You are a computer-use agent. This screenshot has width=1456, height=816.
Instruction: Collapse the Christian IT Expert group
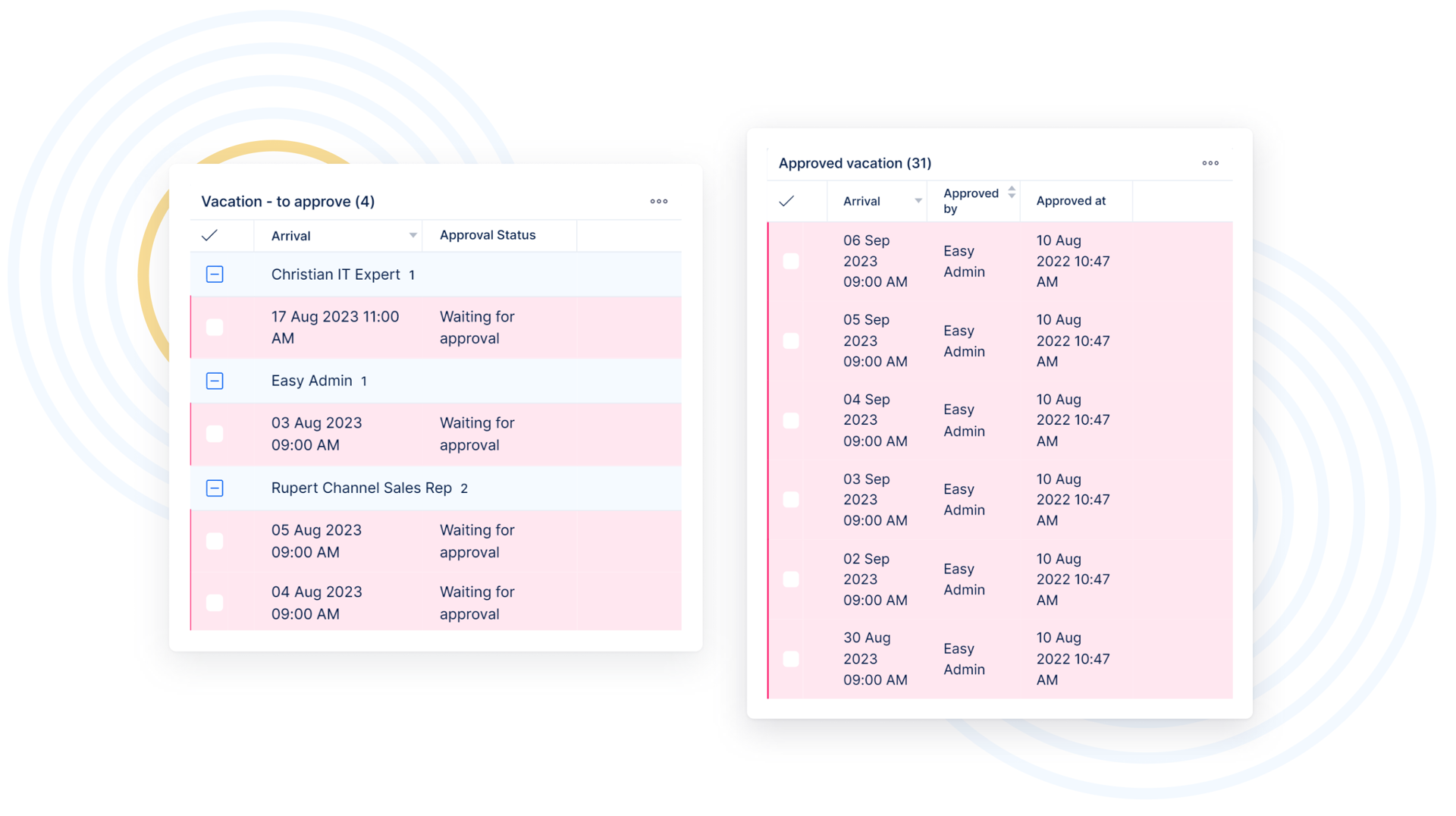215,275
